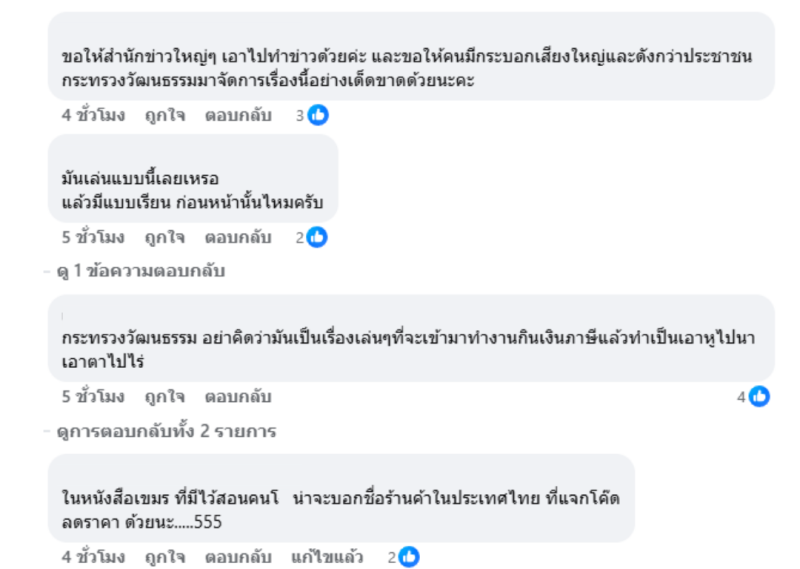This screenshot has width=800, height=569.
Task: Reply to the มันเล่นแบบนี้เลยเหรอ comment
Action: point(238,238)
